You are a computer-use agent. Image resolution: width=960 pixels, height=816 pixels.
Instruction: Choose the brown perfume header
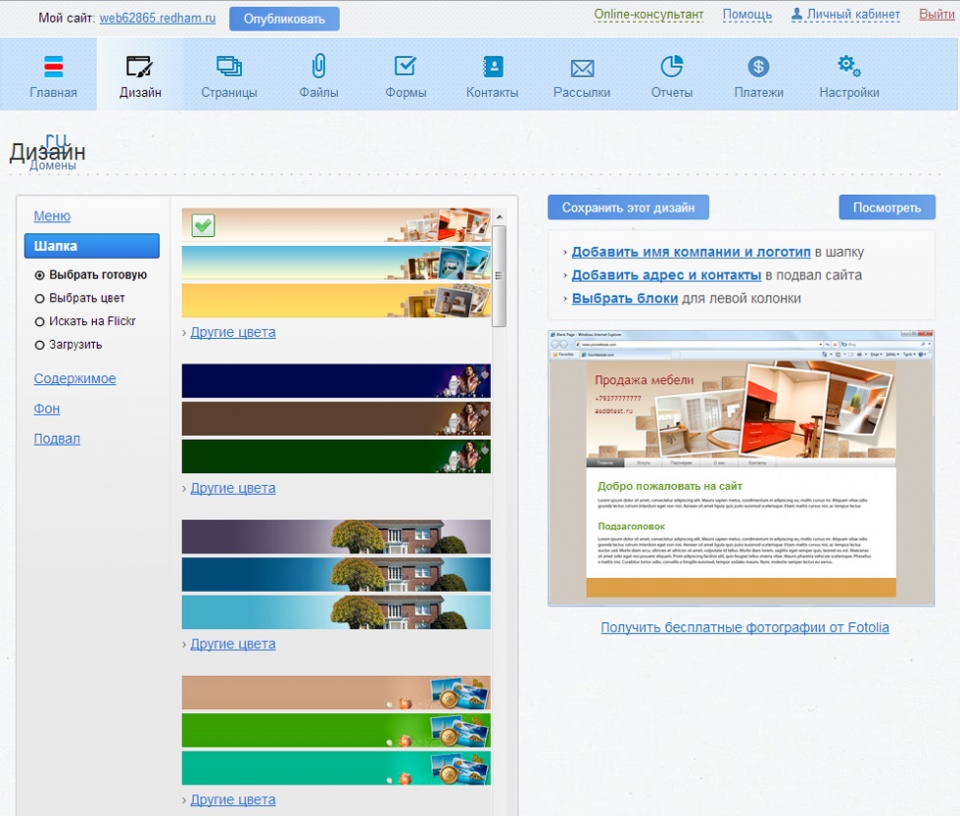tap(336, 419)
